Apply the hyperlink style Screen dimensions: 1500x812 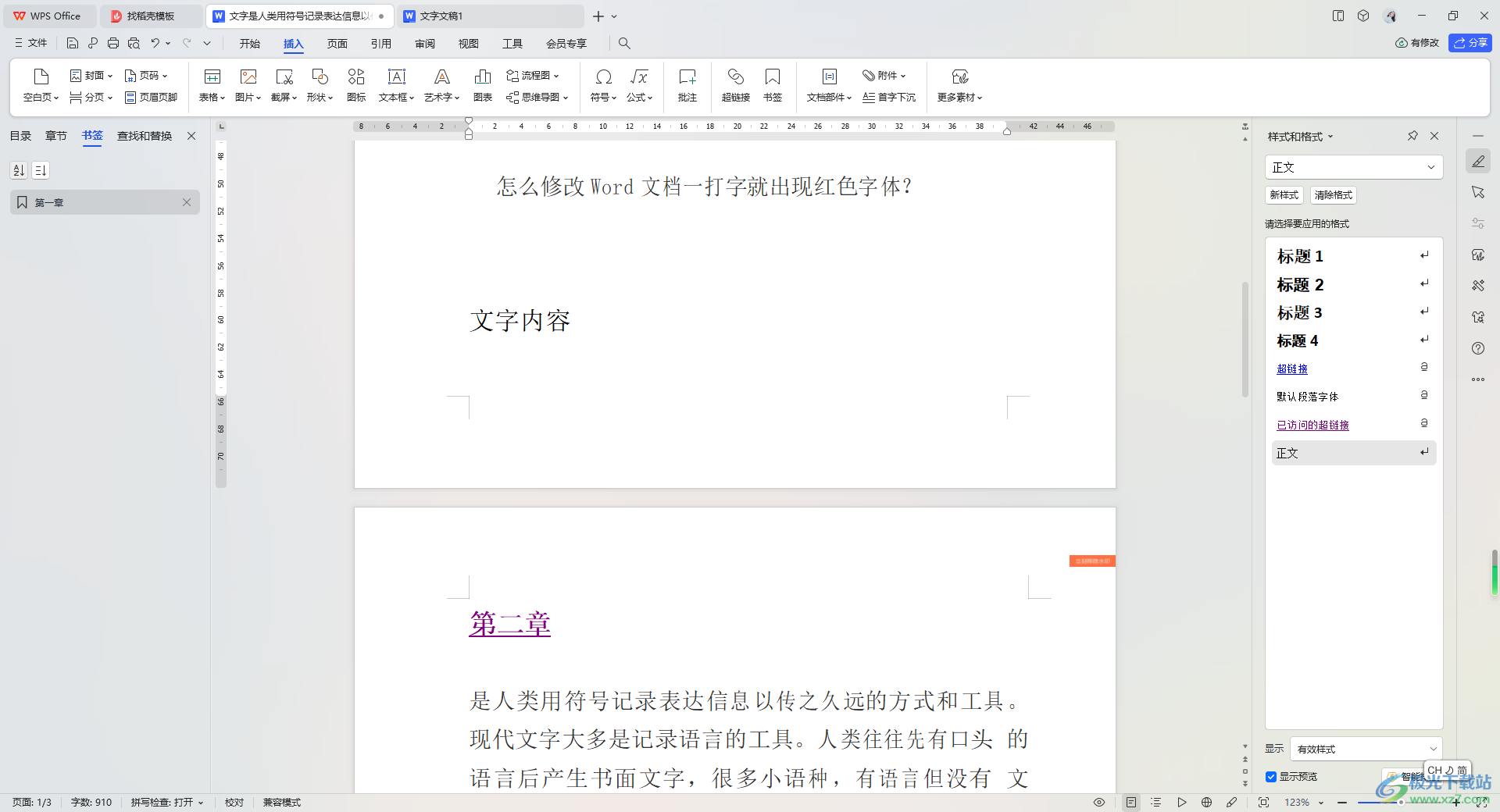pos(1354,369)
